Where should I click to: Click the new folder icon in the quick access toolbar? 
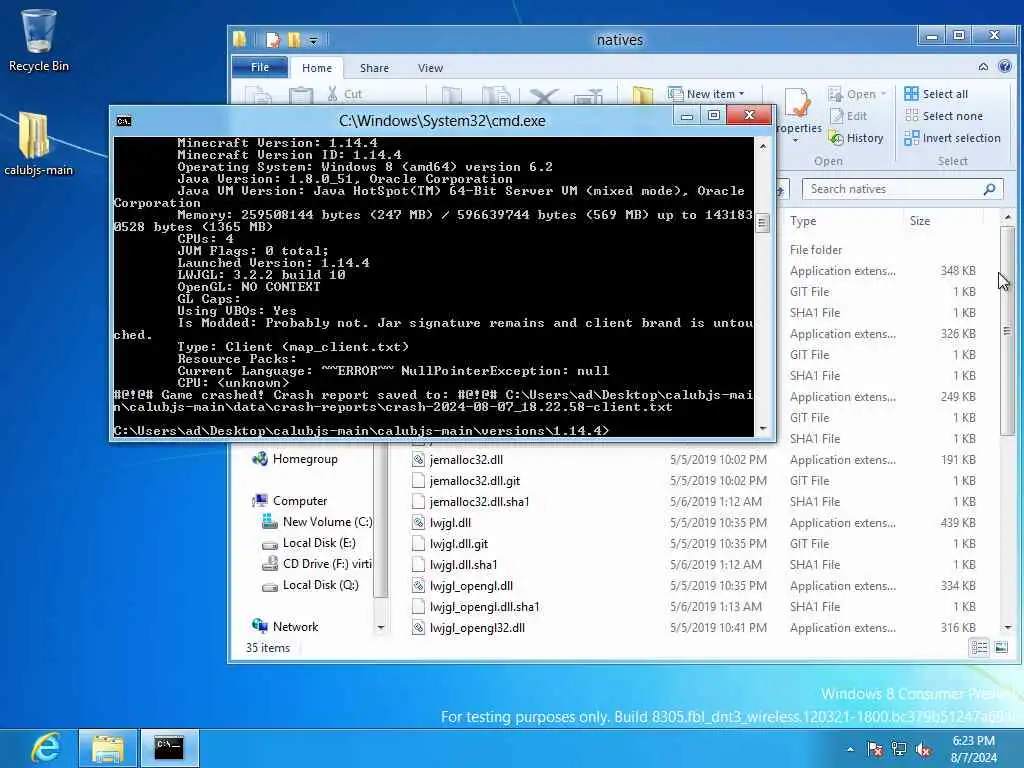pos(294,40)
